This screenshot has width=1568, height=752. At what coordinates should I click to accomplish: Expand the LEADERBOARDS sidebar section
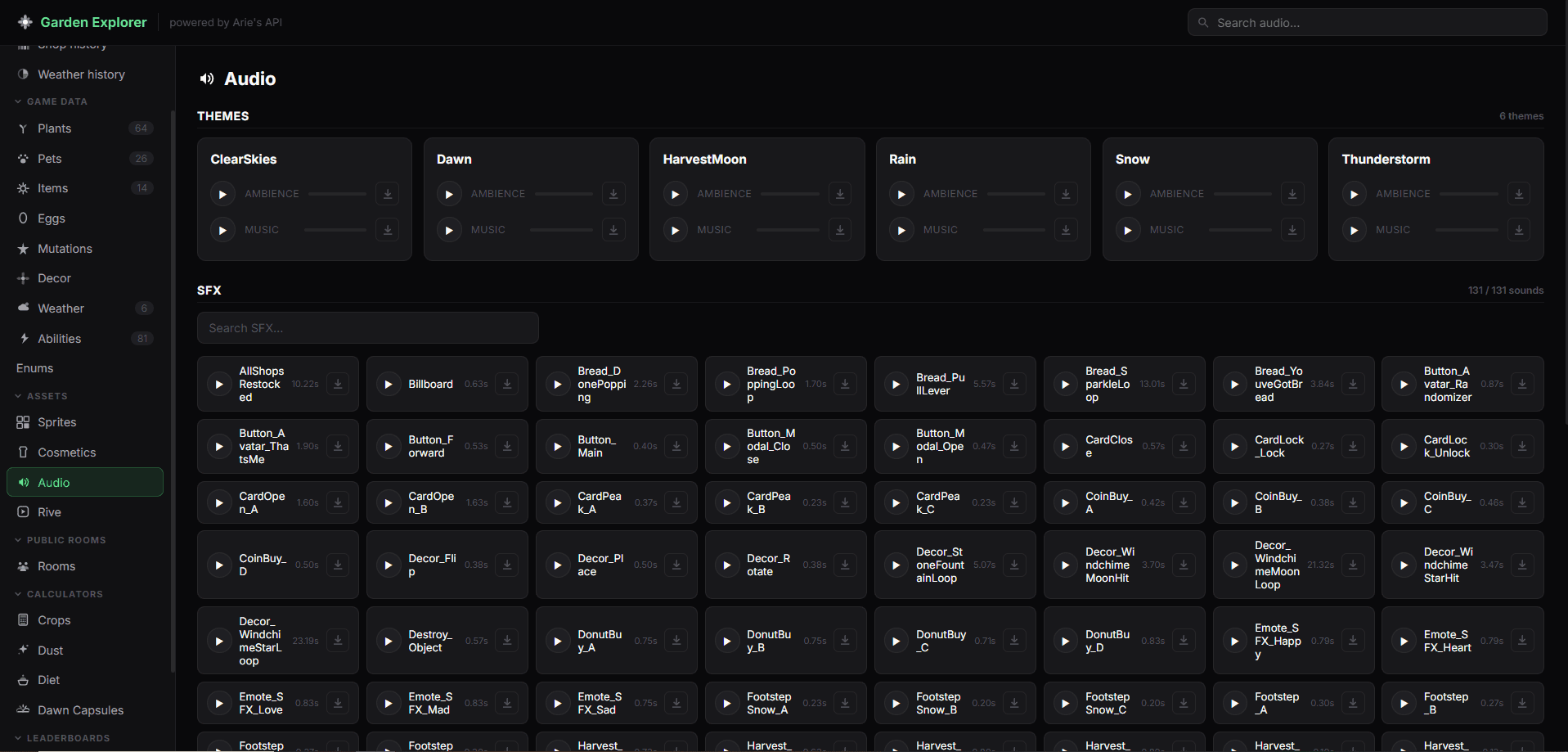tap(61, 738)
